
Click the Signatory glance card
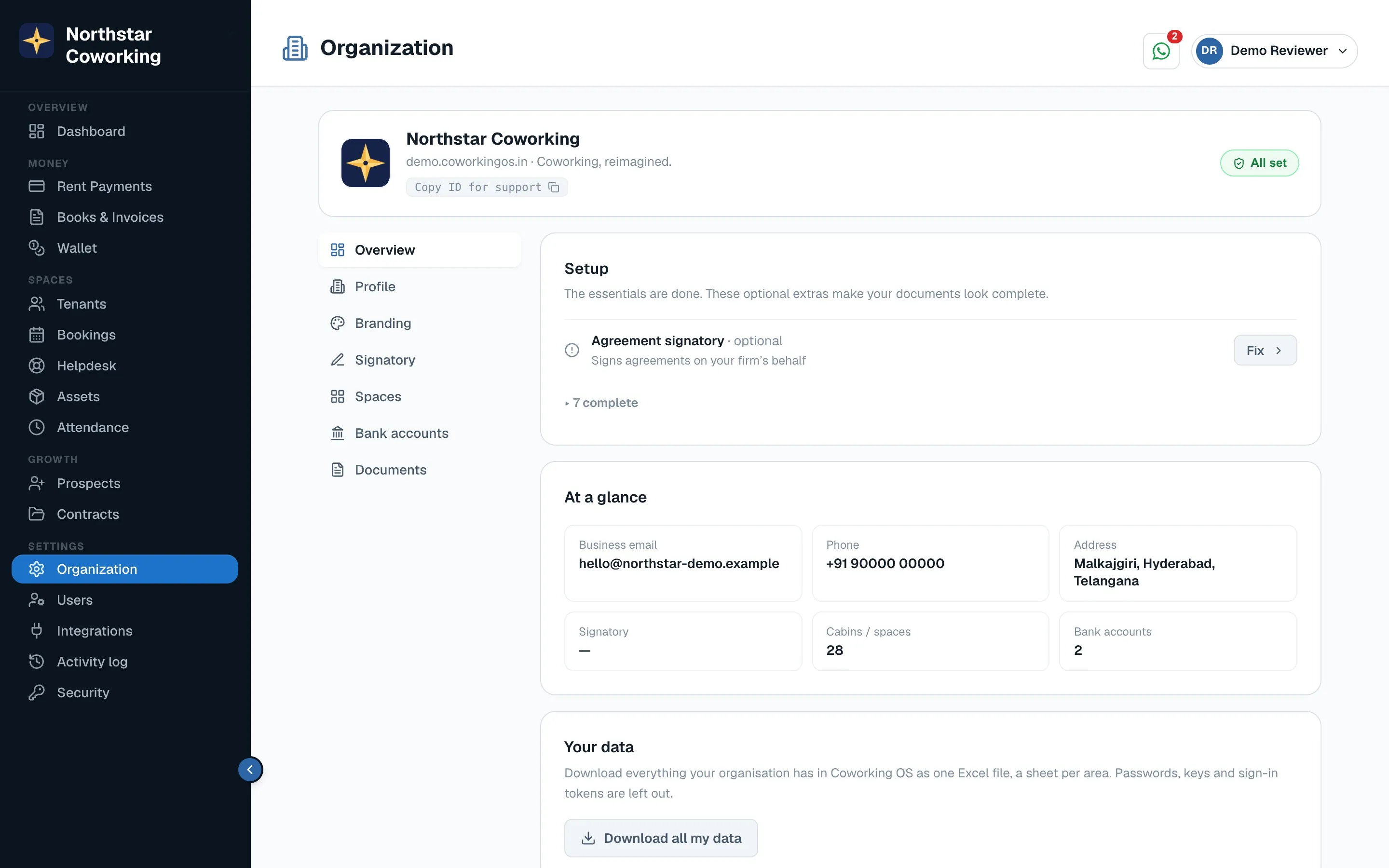[x=683, y=641]
